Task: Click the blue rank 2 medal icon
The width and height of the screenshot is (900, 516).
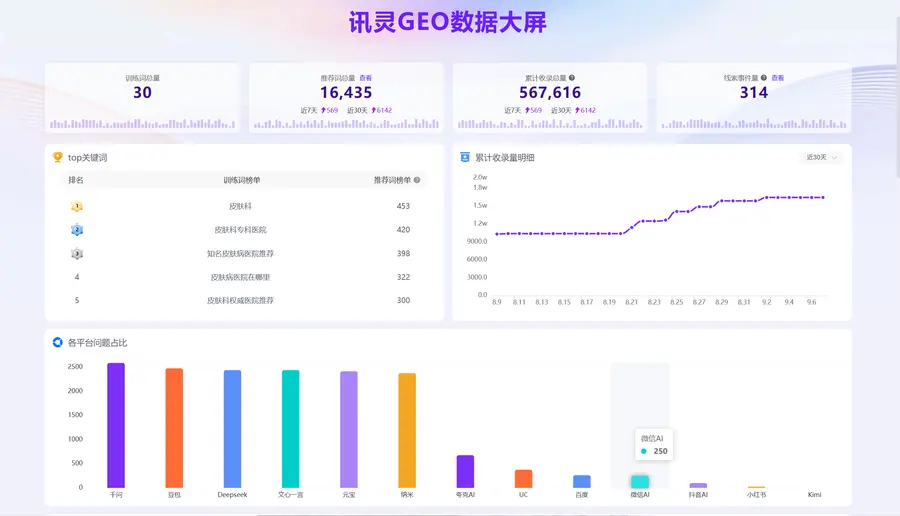Action: pos(77,230)
